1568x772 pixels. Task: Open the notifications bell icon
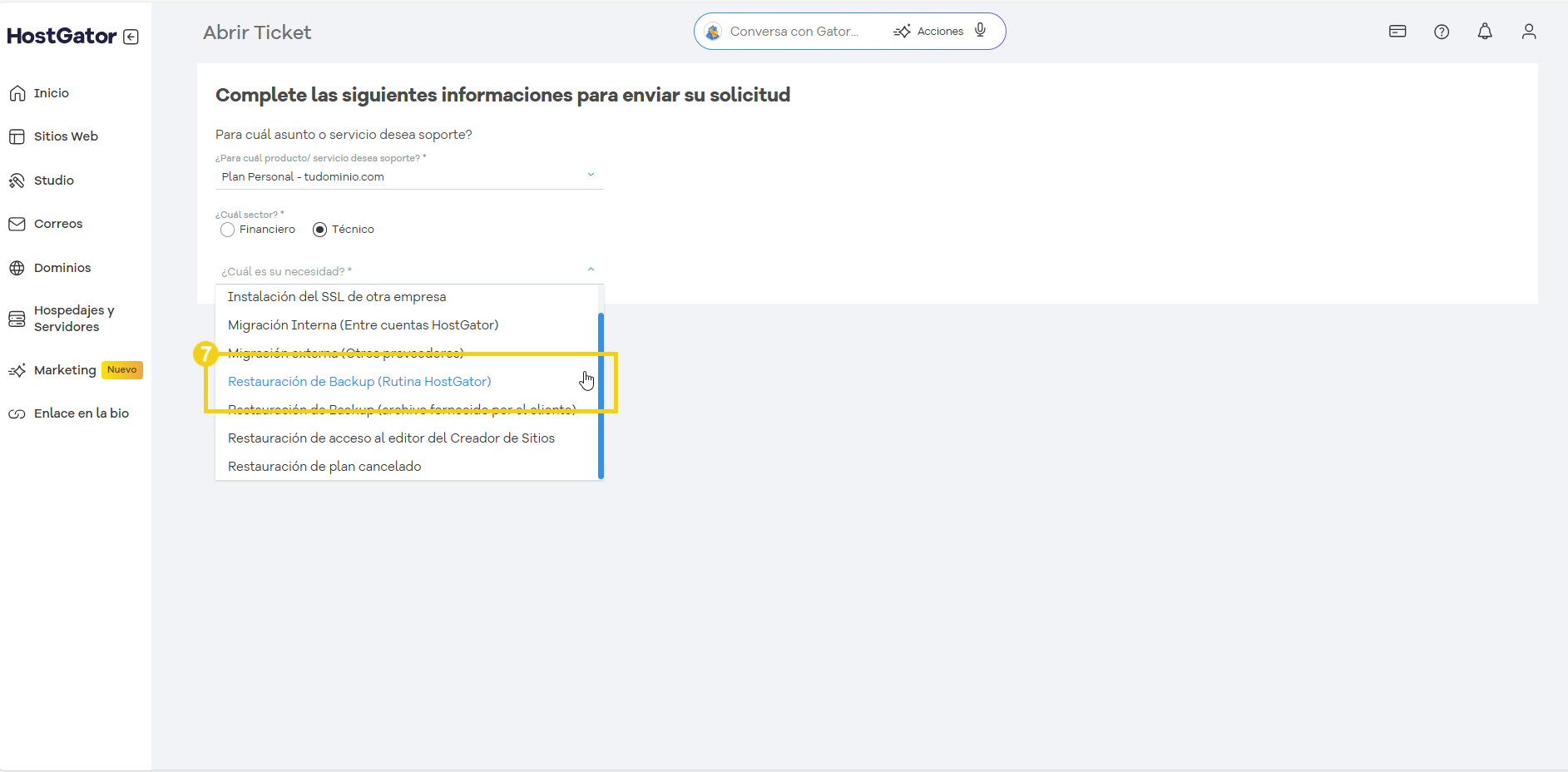[1486, 31]
